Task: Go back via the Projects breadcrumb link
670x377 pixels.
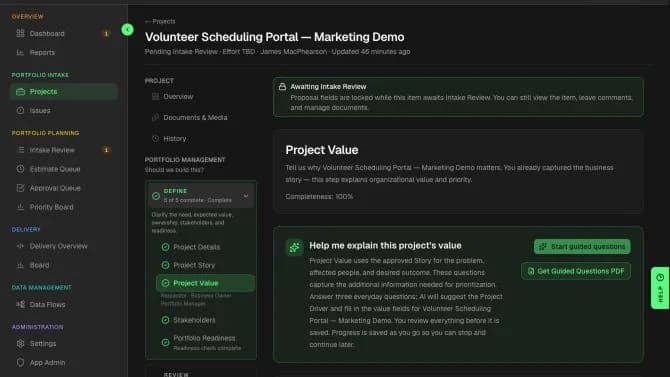Action: (x=160, y=21)
